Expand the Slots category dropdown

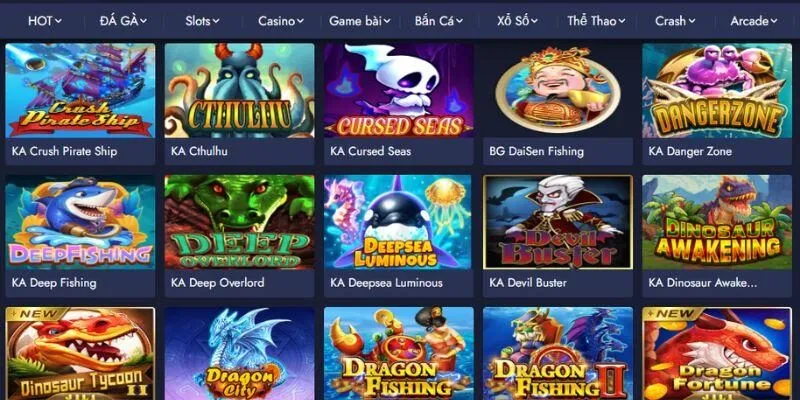pyautogui.click(x=202, y=21)
